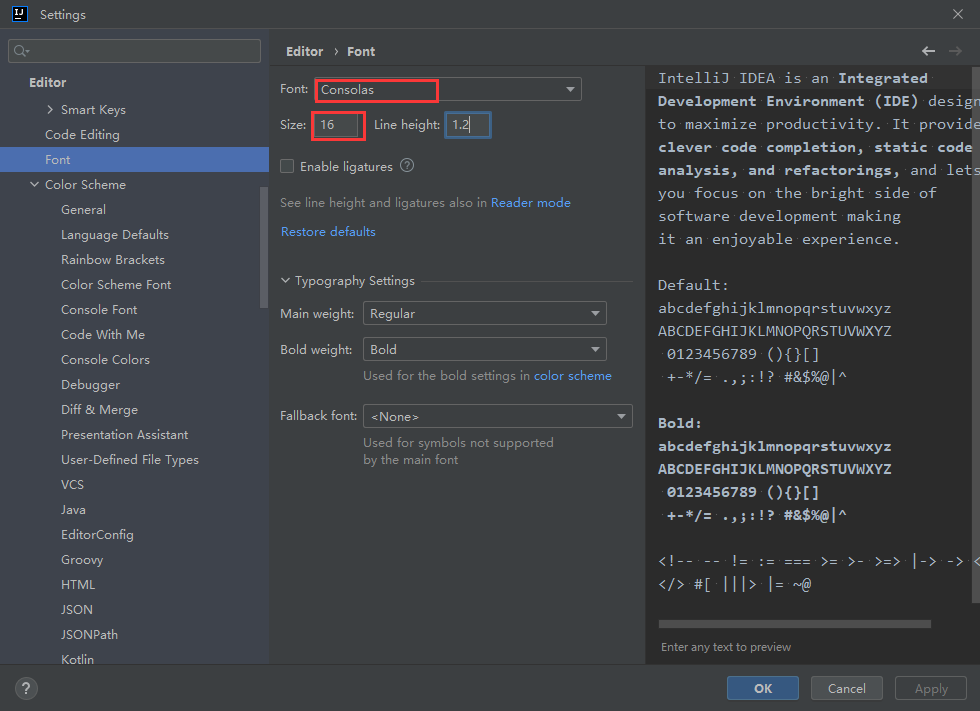980x711 pixels.
Task: Open Rainbow Brackets settings
Action: [x=113, y=259]
